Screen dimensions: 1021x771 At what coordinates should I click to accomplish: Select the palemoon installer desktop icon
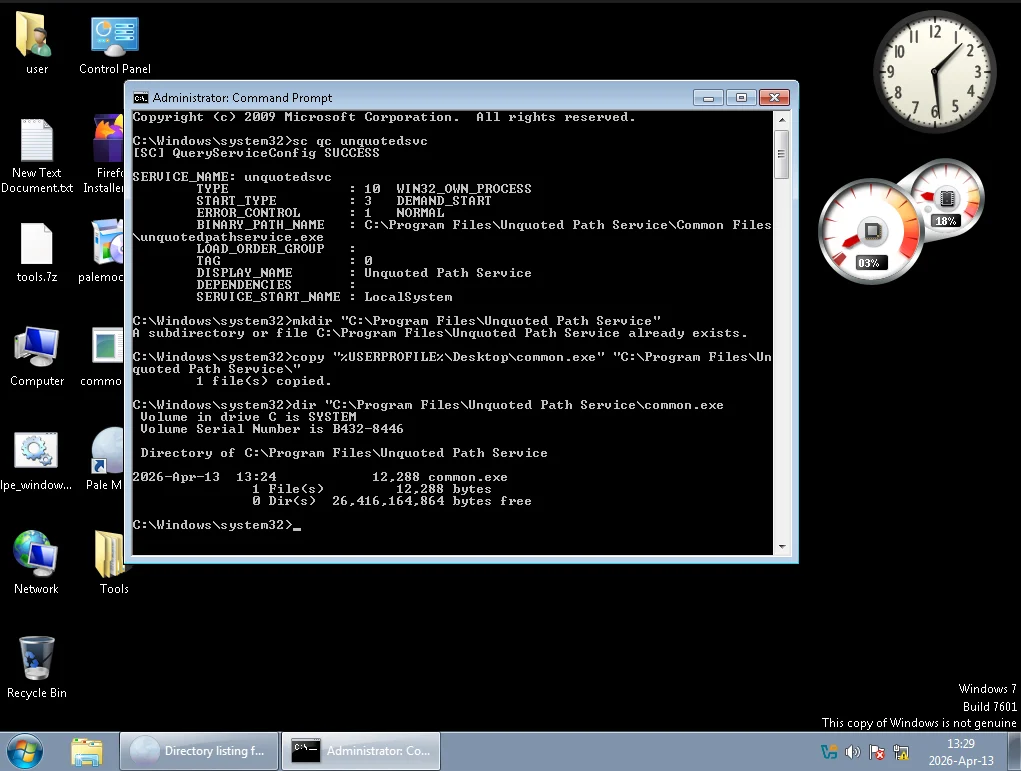pyautogui.click(x=102, y=251)
